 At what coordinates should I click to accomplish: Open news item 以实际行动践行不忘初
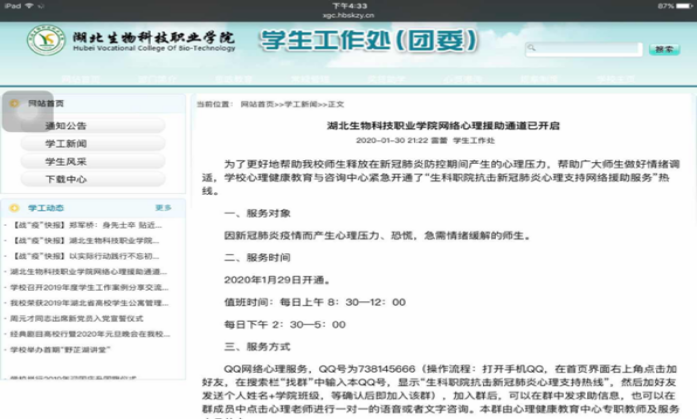pyautogui.click(x=85, y=256)
